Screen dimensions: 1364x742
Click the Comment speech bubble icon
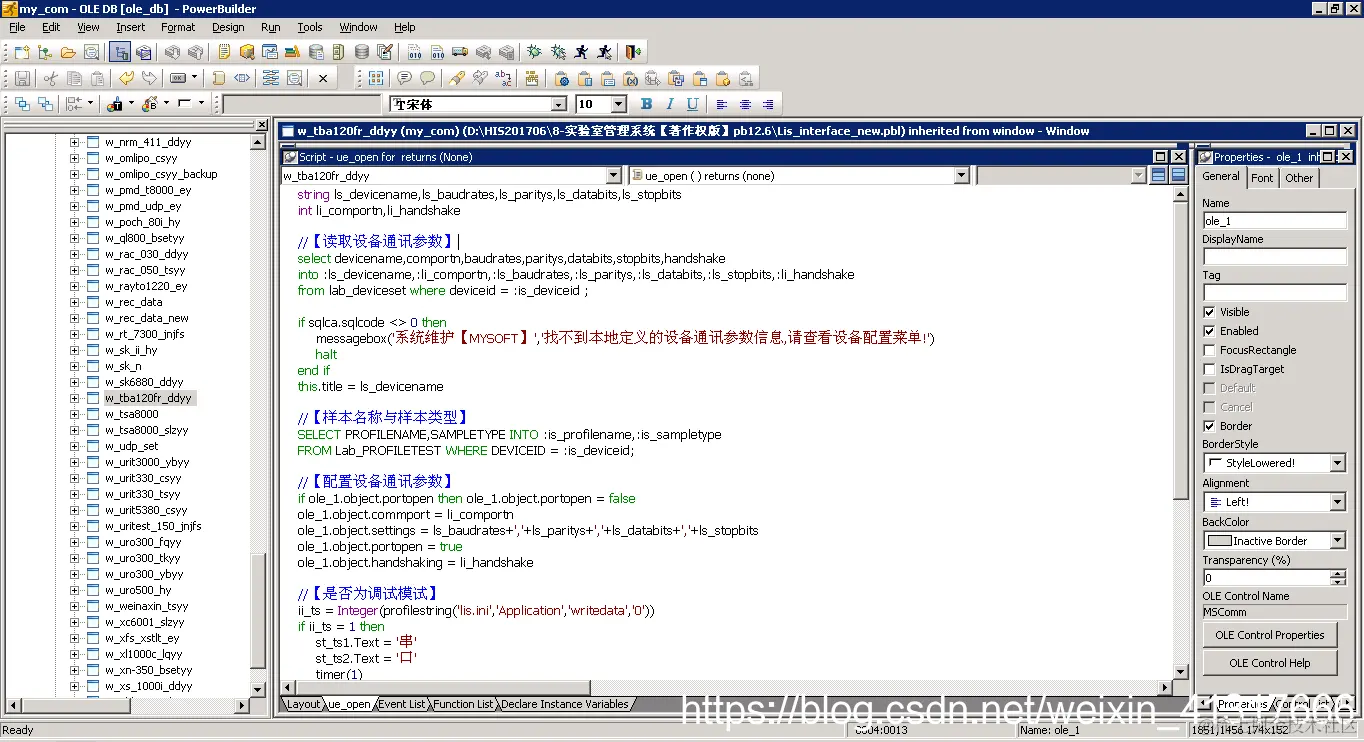tap(404, 78)
